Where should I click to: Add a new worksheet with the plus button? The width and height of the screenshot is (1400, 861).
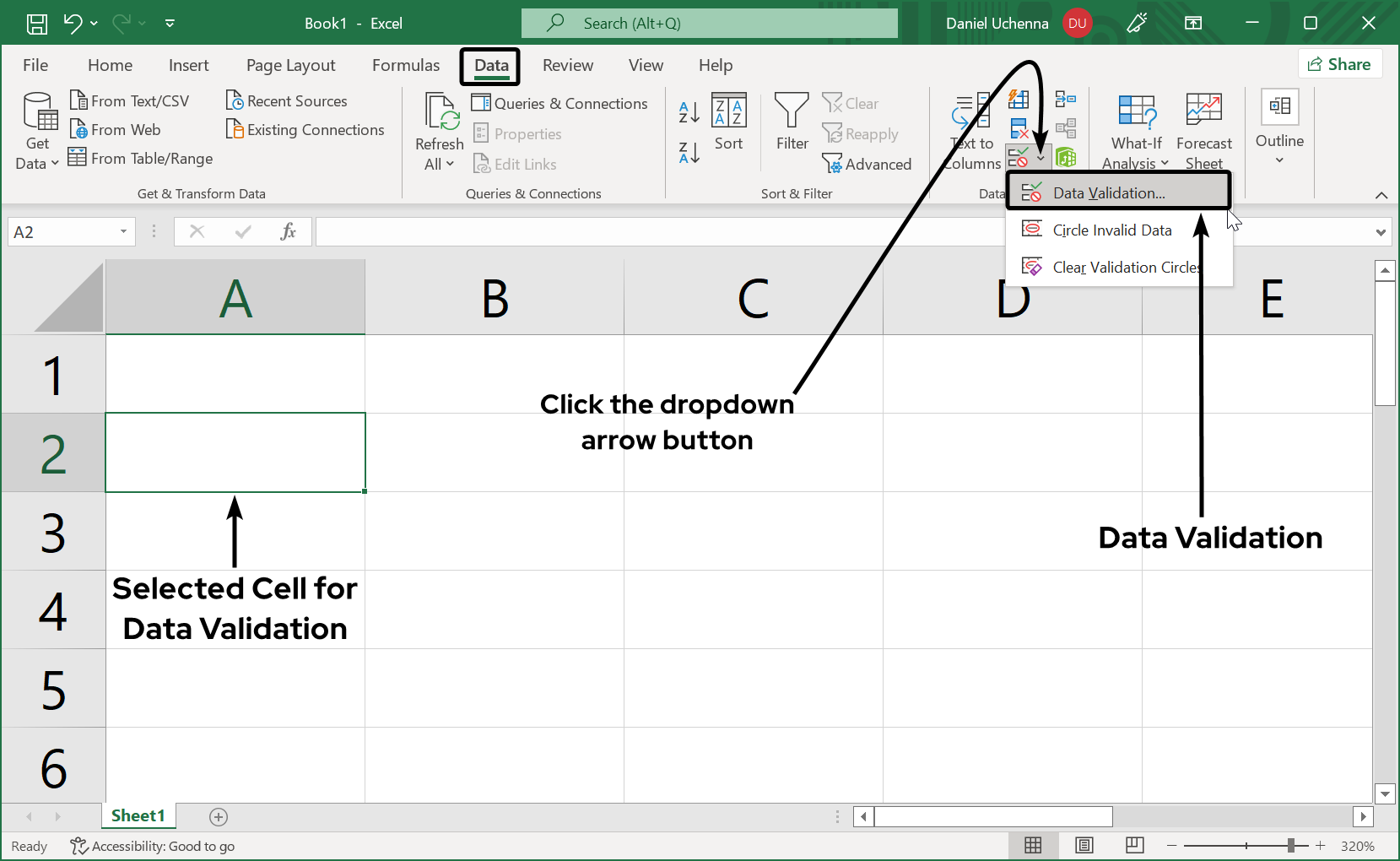click(x=218, y=816)
